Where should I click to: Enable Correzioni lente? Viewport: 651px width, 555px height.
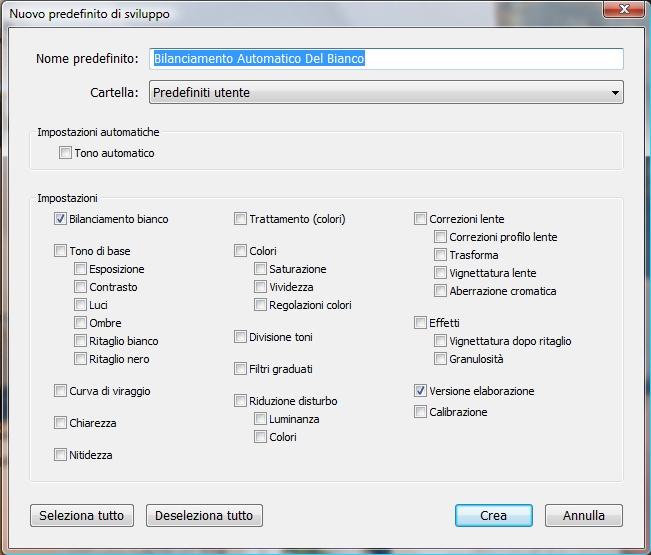tap(420, 219)
